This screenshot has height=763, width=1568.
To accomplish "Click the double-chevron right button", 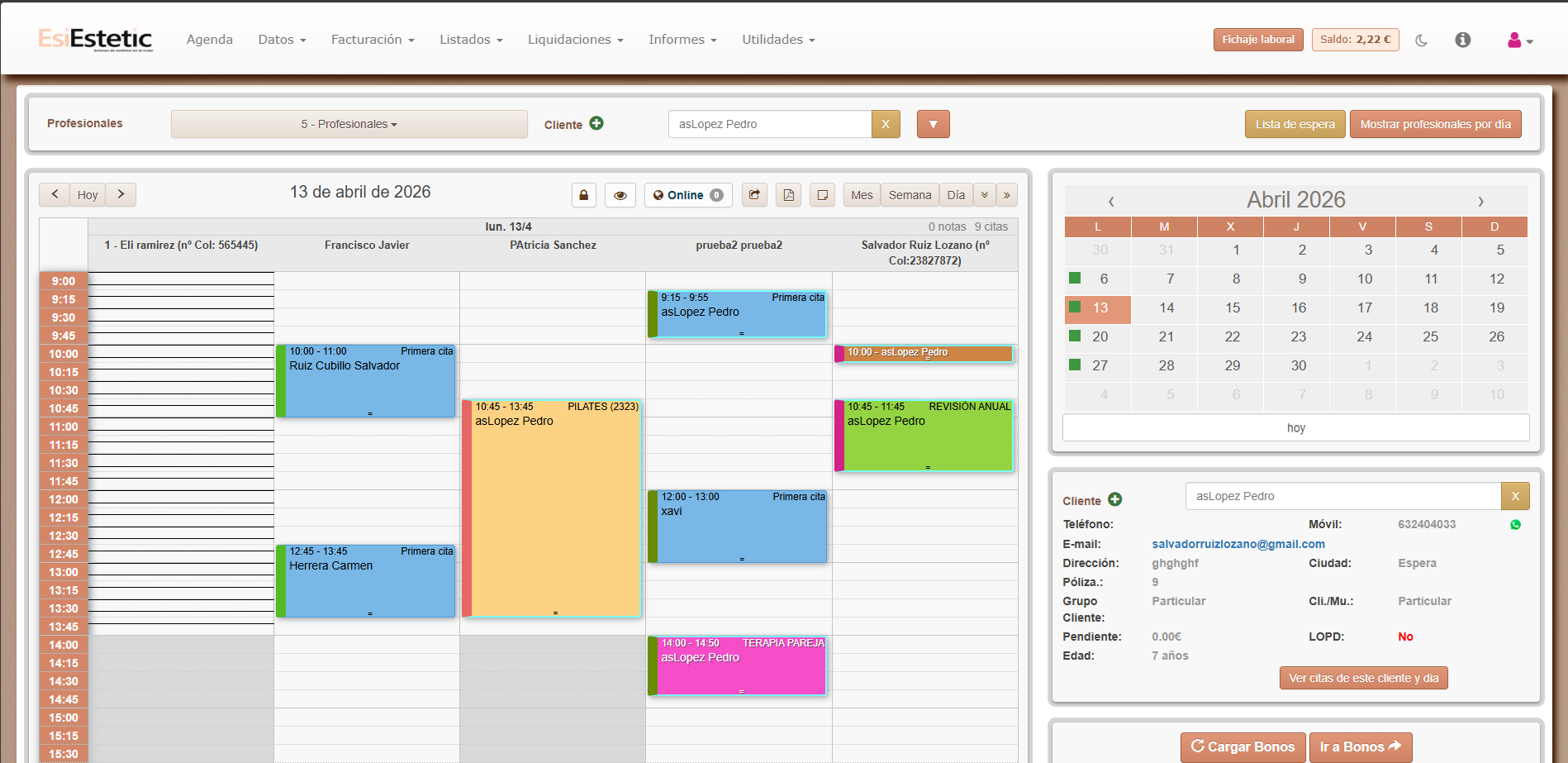I will [1007, 195].
